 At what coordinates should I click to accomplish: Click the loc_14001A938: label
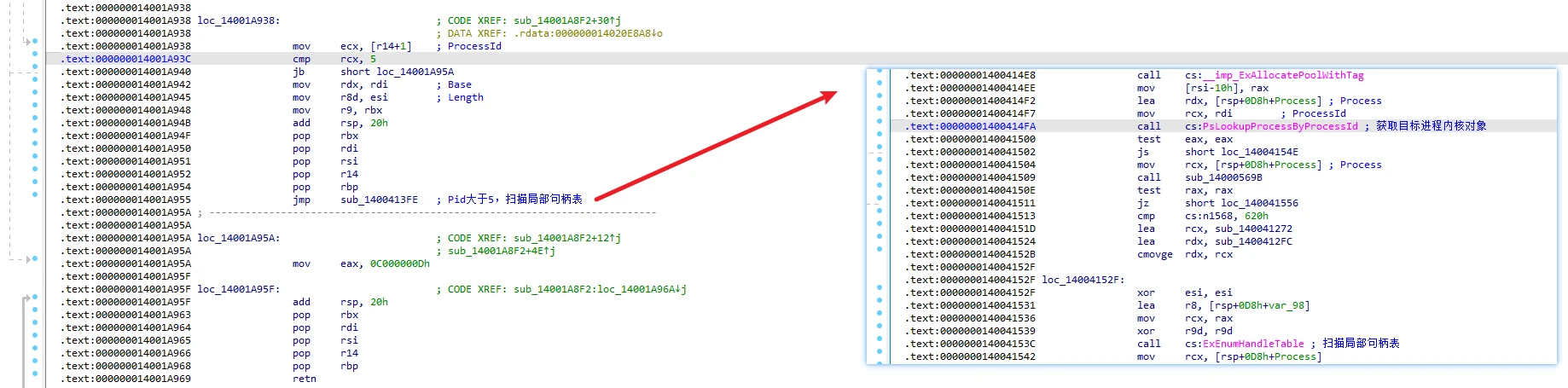[239, 20]
